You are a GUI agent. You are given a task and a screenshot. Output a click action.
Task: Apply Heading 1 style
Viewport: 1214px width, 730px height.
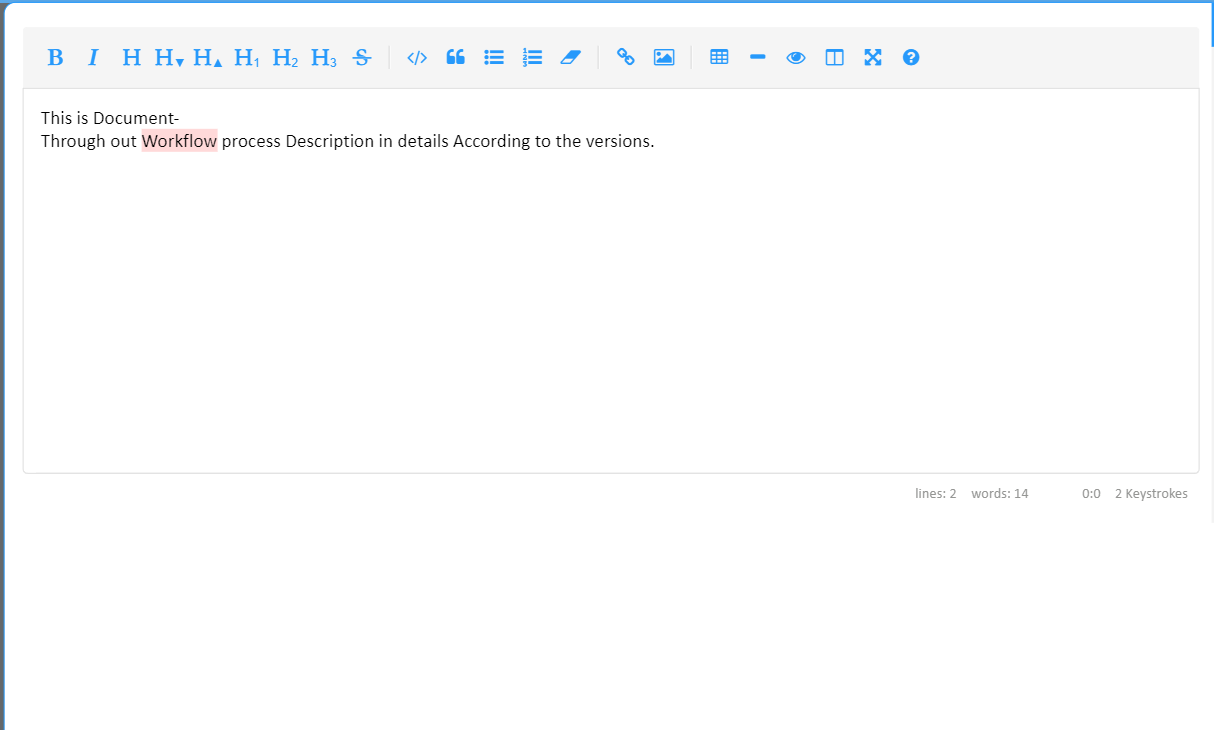click(x=246, y=57)
